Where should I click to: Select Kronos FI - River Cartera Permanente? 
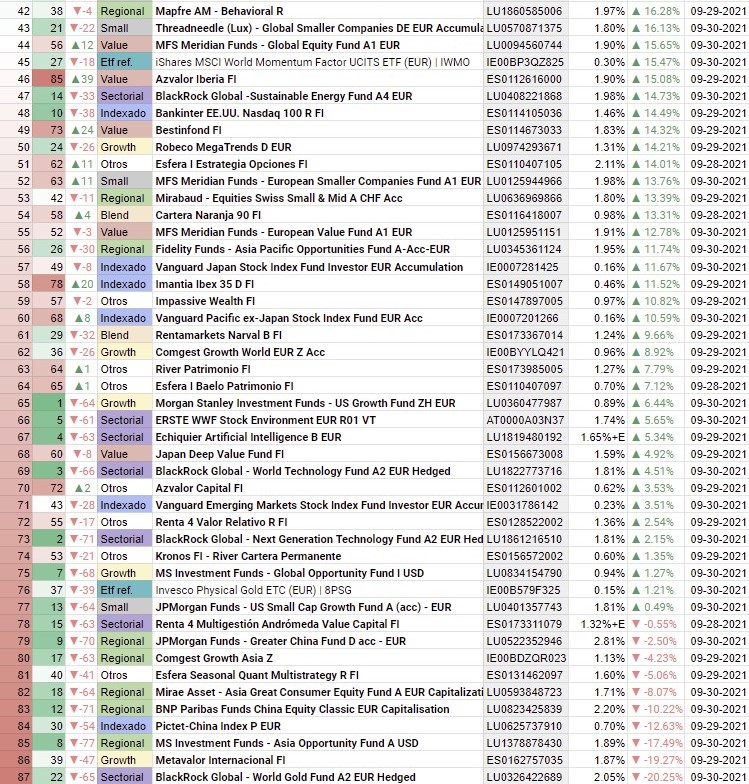[x=318, y=556]
